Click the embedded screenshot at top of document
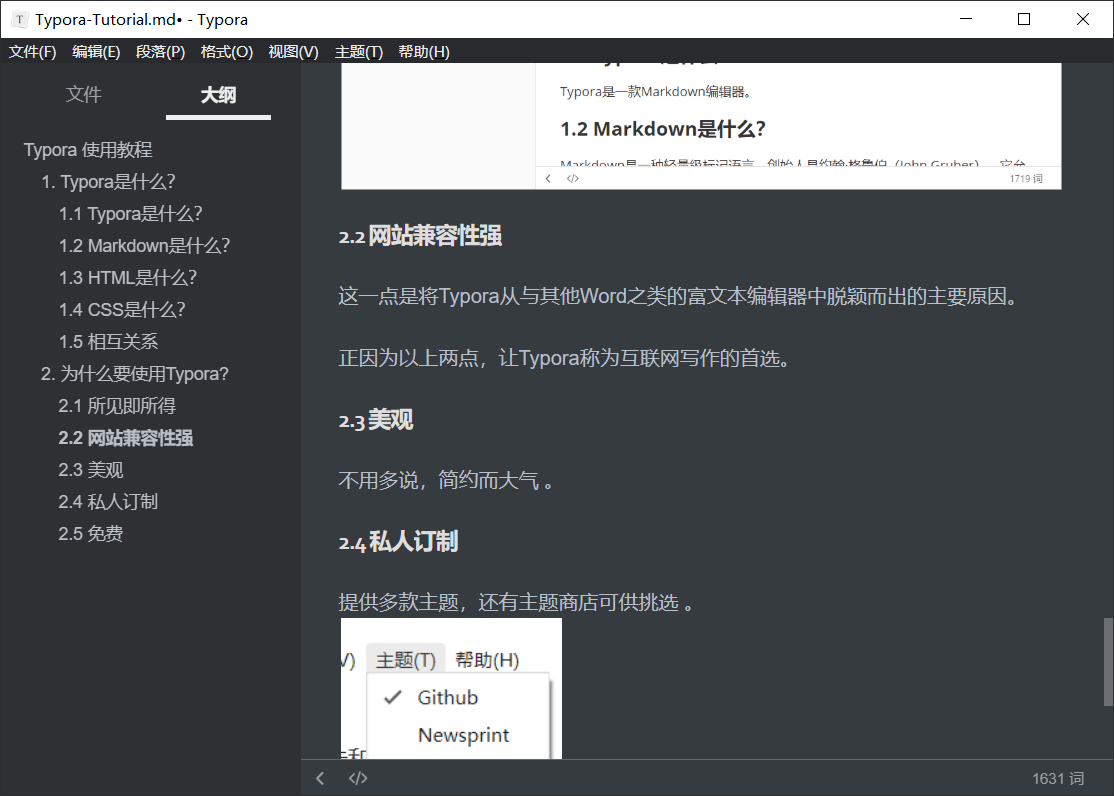The image size is (1114, 796). coord(701,126)
